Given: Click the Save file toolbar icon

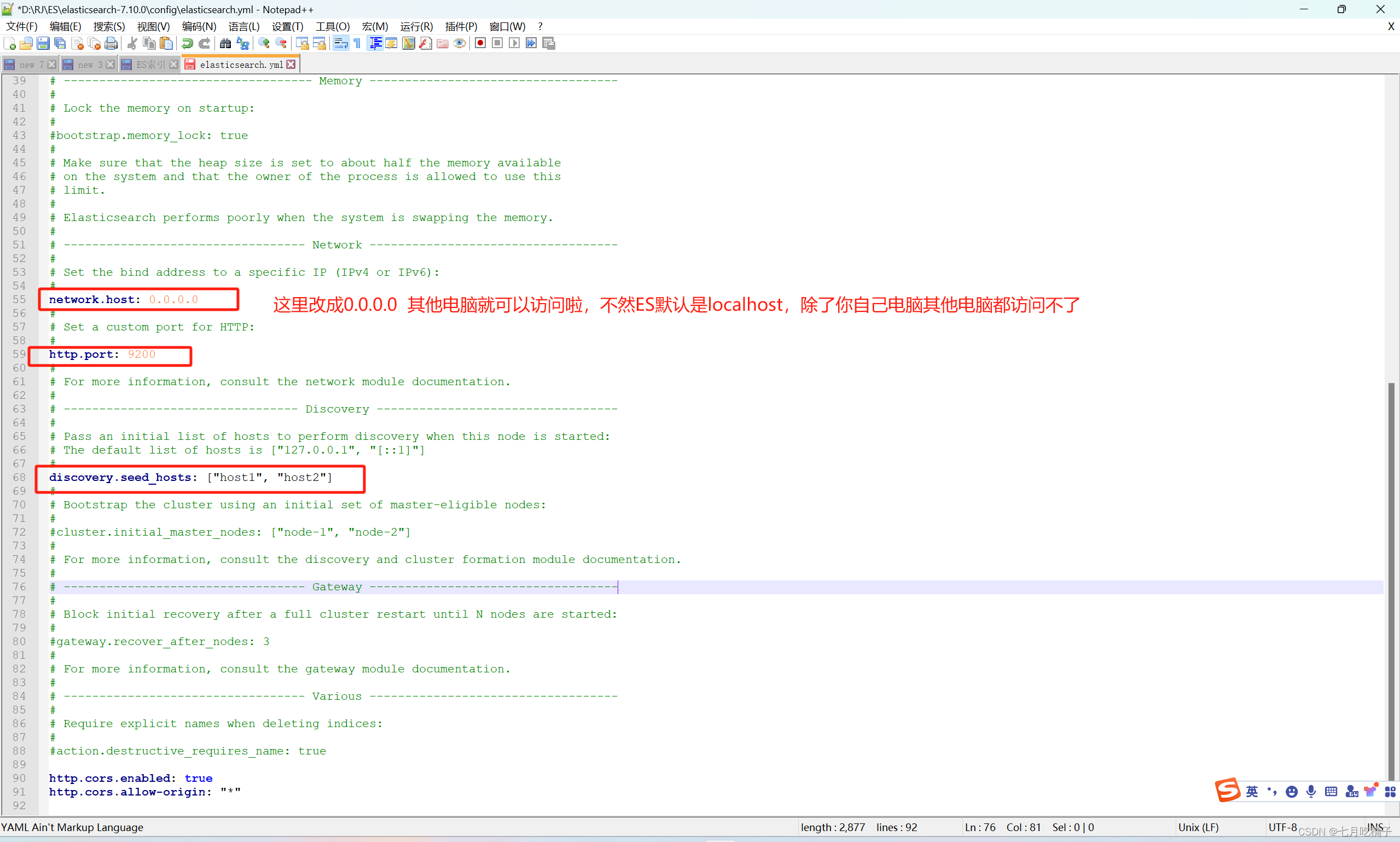Looking at the screenshot, I should (x=43, y=43).
